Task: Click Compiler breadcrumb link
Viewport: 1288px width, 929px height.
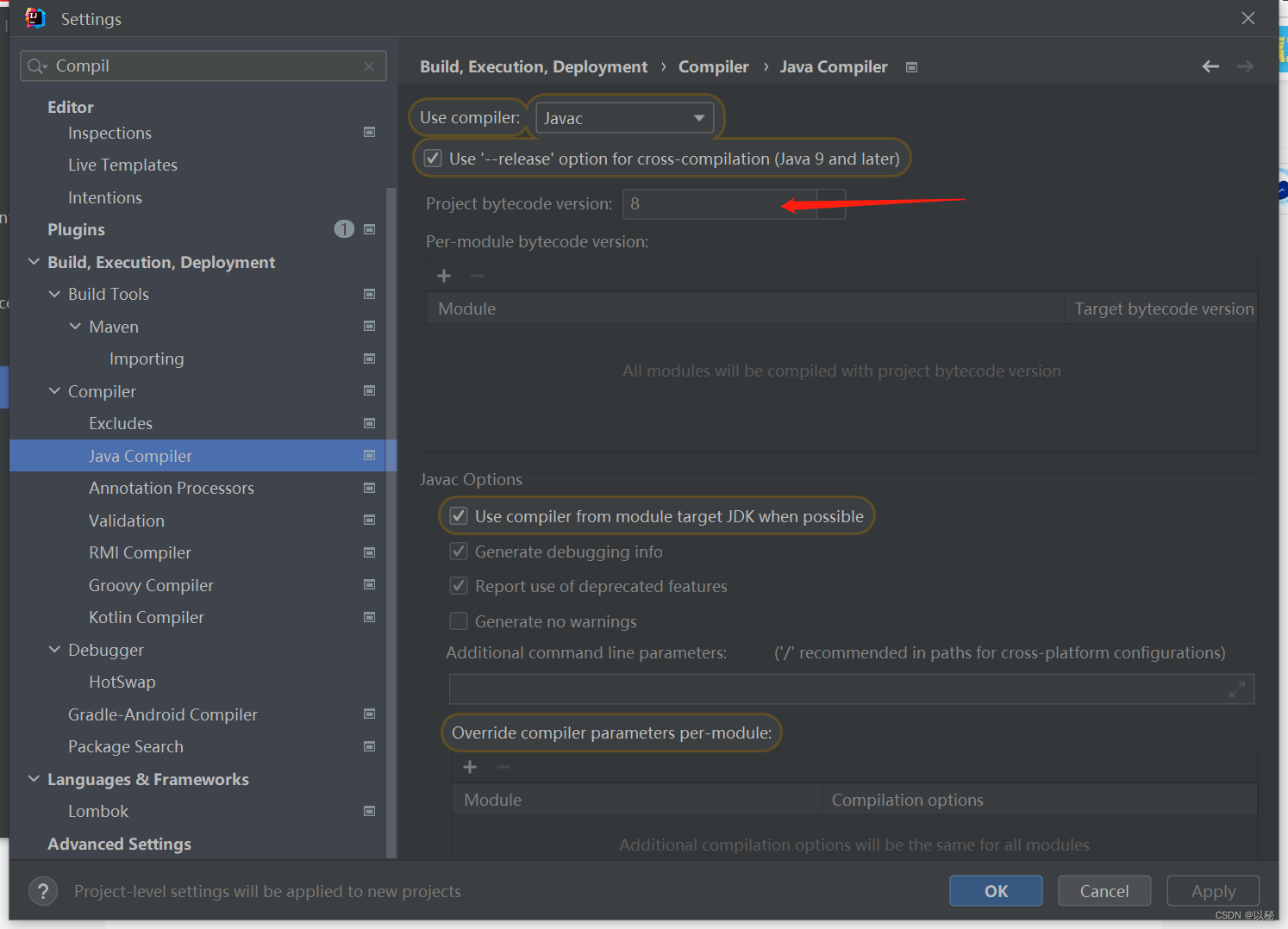Action: pyautogui.click(x=714, y=66)
